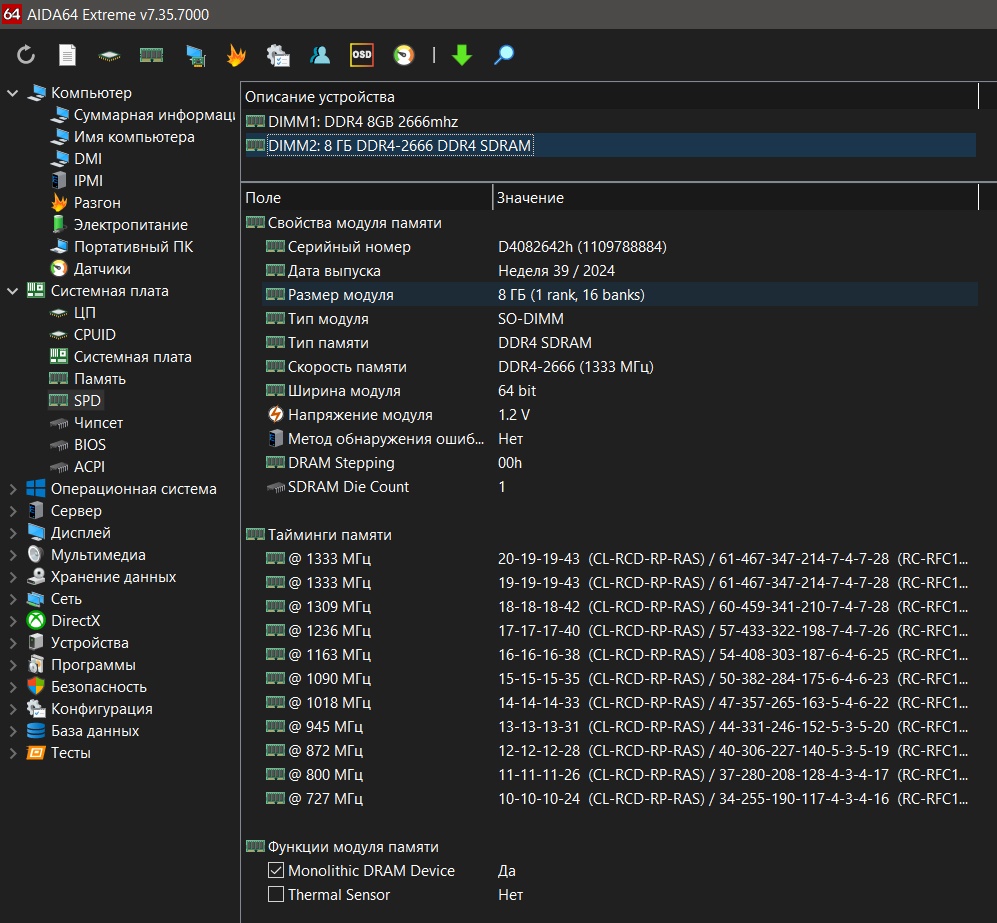Collapse the Компьютер tree node
The width and height of the screenshot is (997, 923).
(x=12, y=93)
